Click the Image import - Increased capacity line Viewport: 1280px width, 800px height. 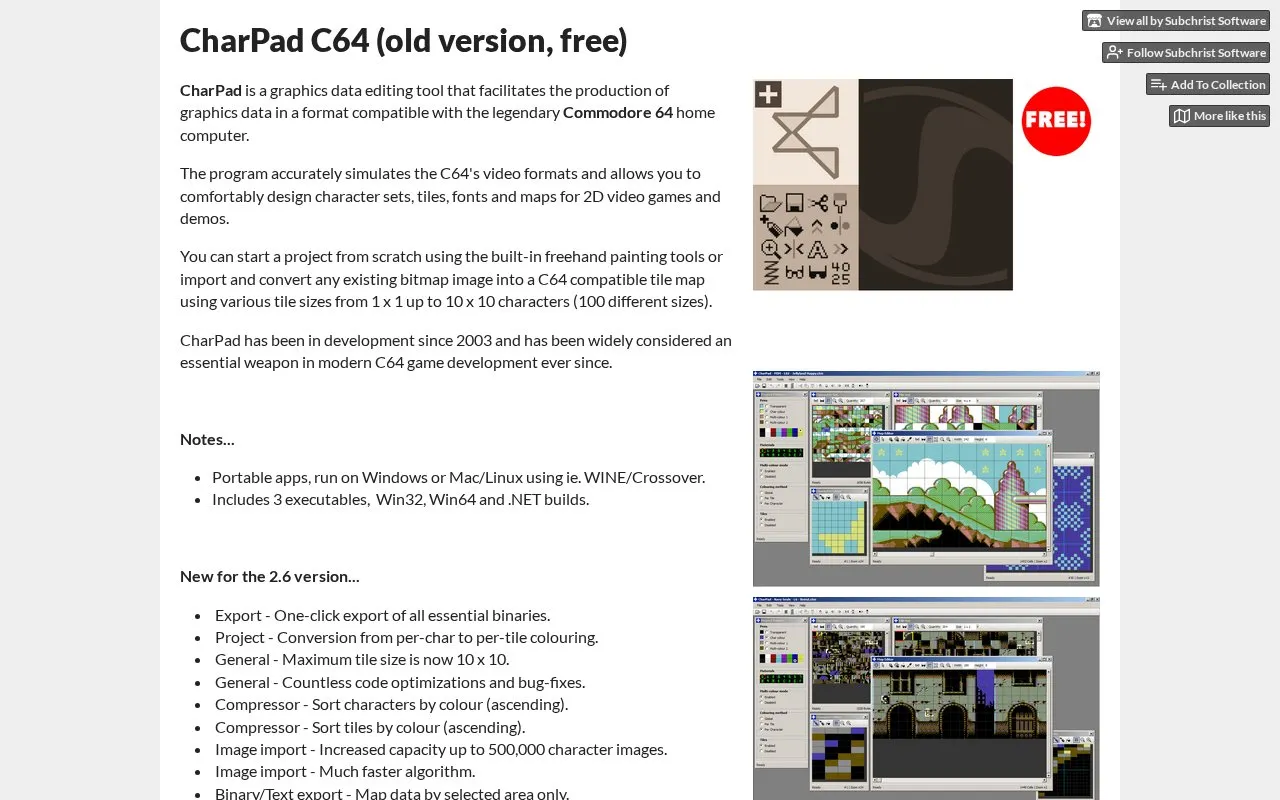pyautogui.click(x=441, y=749)
